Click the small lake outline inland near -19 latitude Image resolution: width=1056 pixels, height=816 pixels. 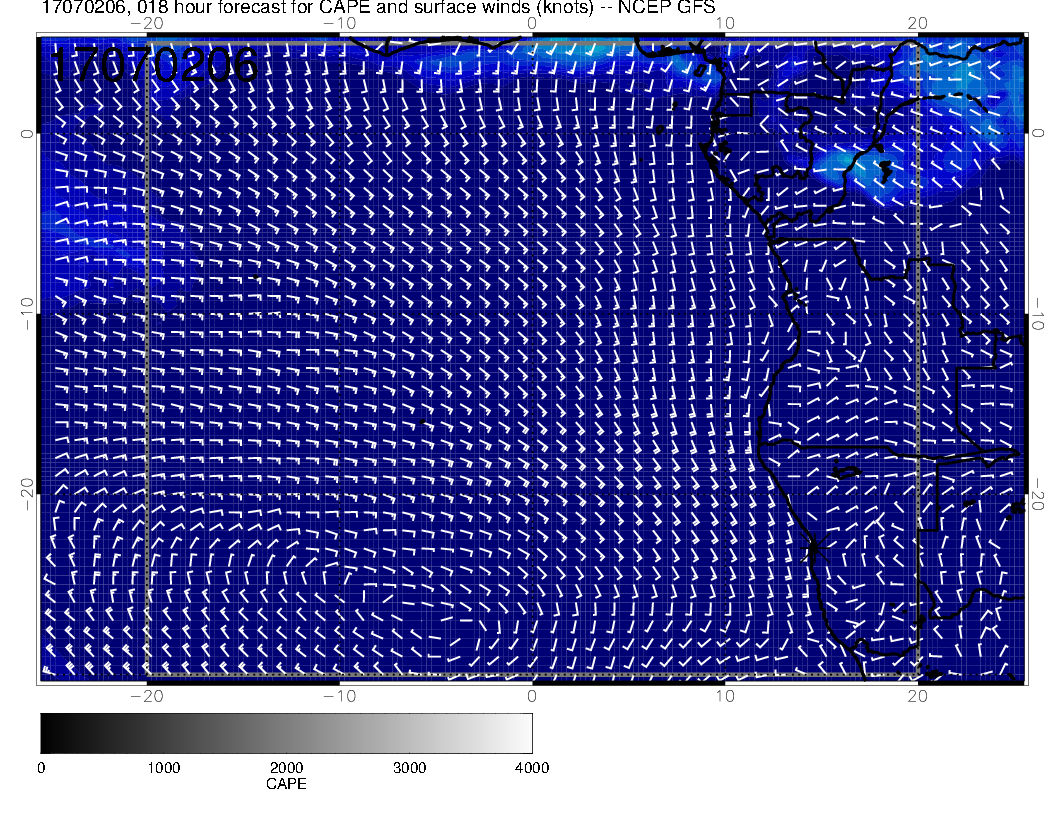pos(846,472)
